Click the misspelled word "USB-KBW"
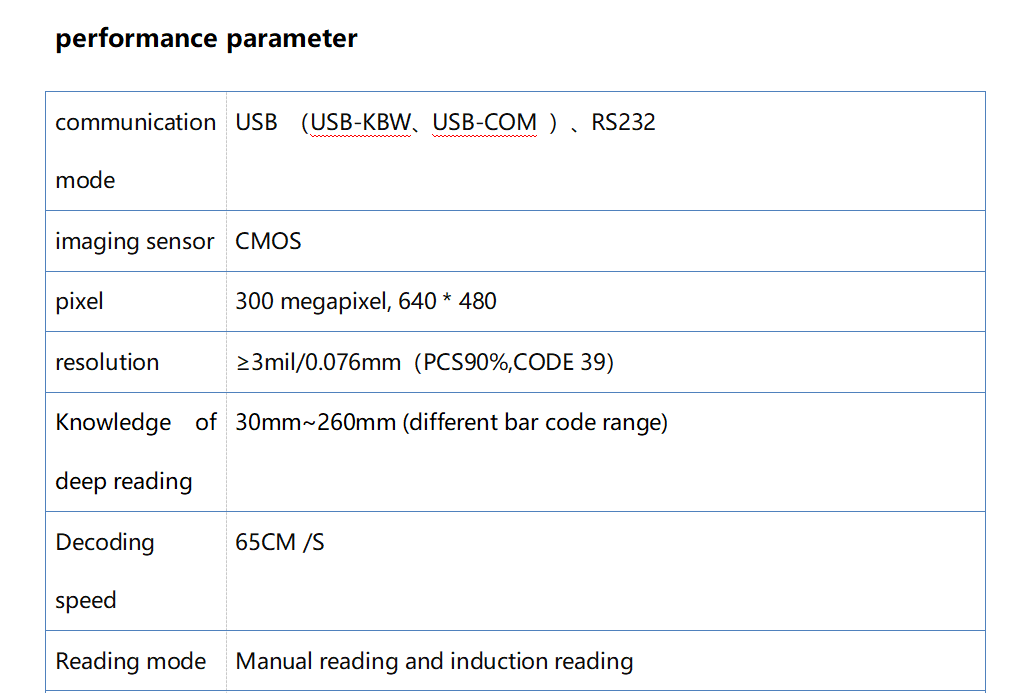1024x693 pixels. click(x=360, y=123)
